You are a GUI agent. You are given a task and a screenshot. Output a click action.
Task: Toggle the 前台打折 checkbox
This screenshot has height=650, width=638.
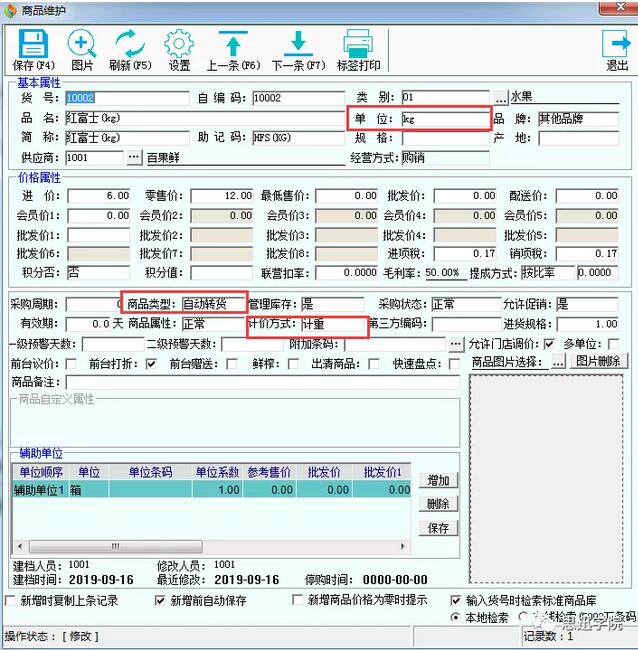point(151,364)
